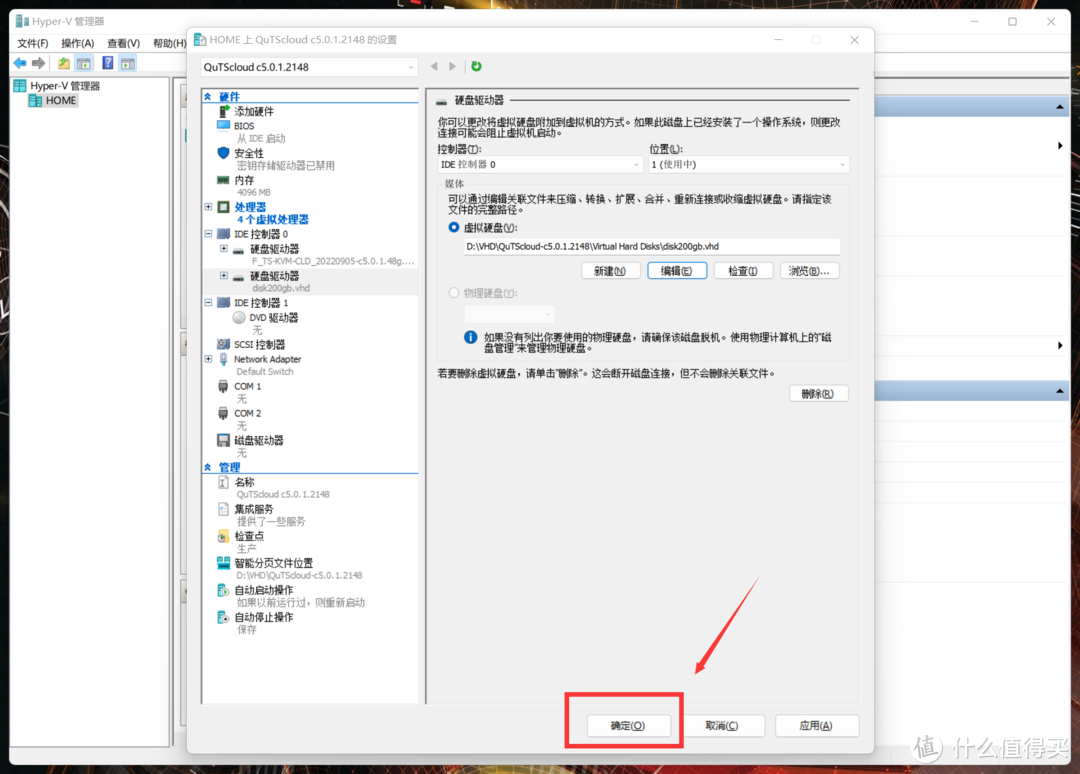Viewport: 1080px width, 774px height.
Task: Collapse the Hardware (硬件) section
Action: click(208, 96)
